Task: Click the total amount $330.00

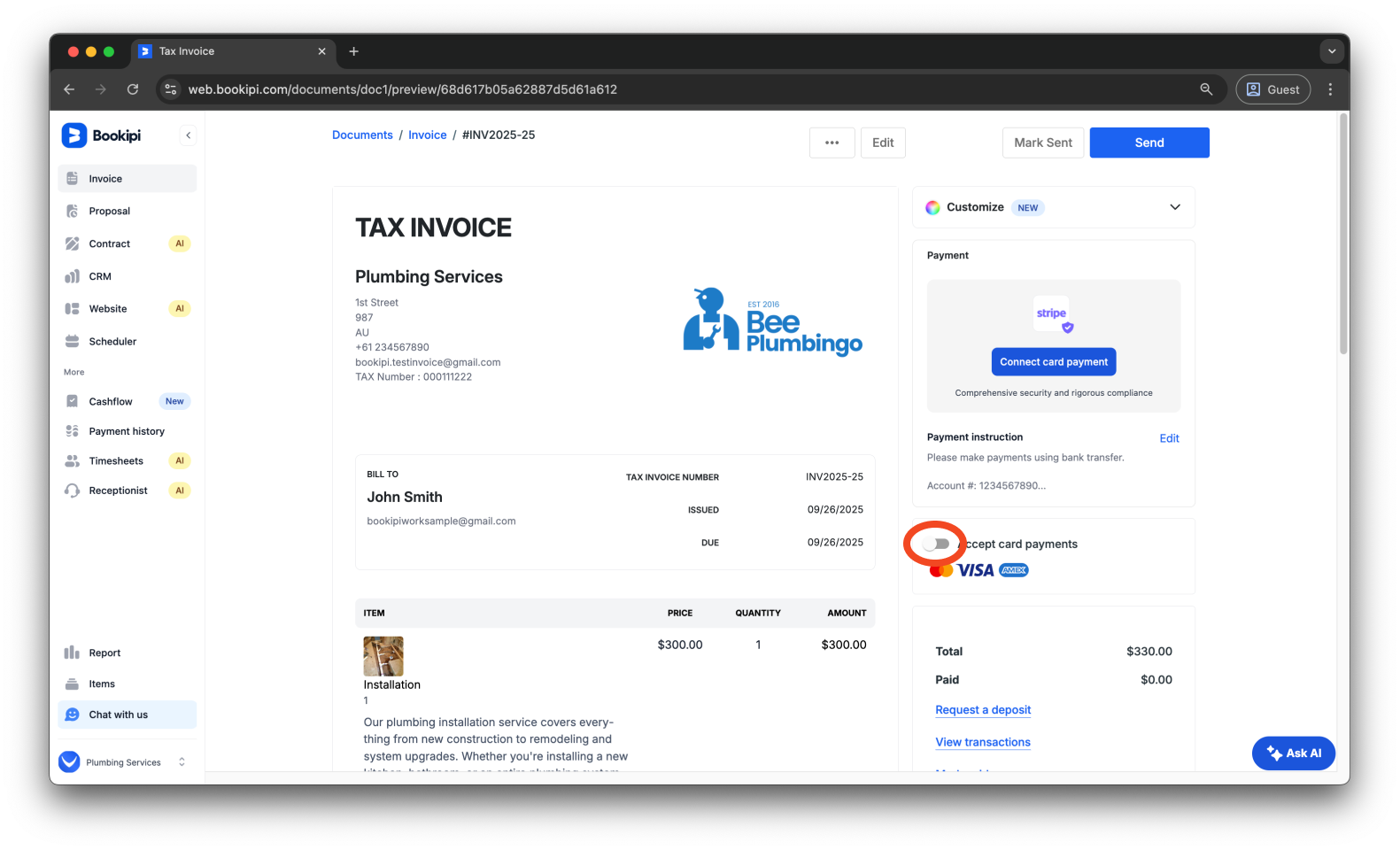Action: pos(1149,652)
